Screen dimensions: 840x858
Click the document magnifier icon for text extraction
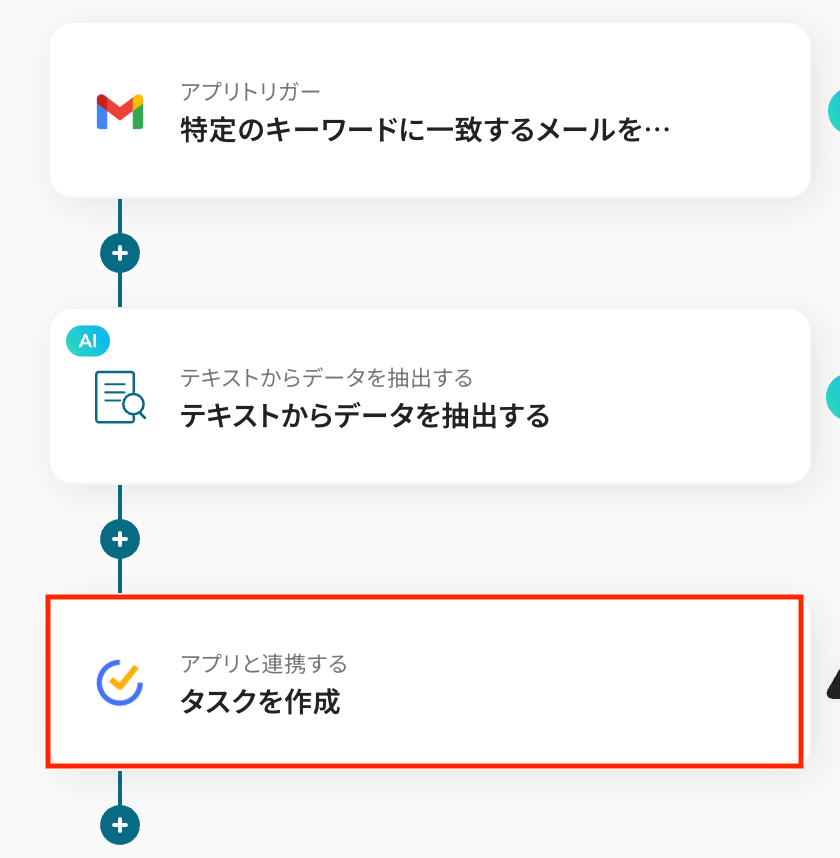120,397
